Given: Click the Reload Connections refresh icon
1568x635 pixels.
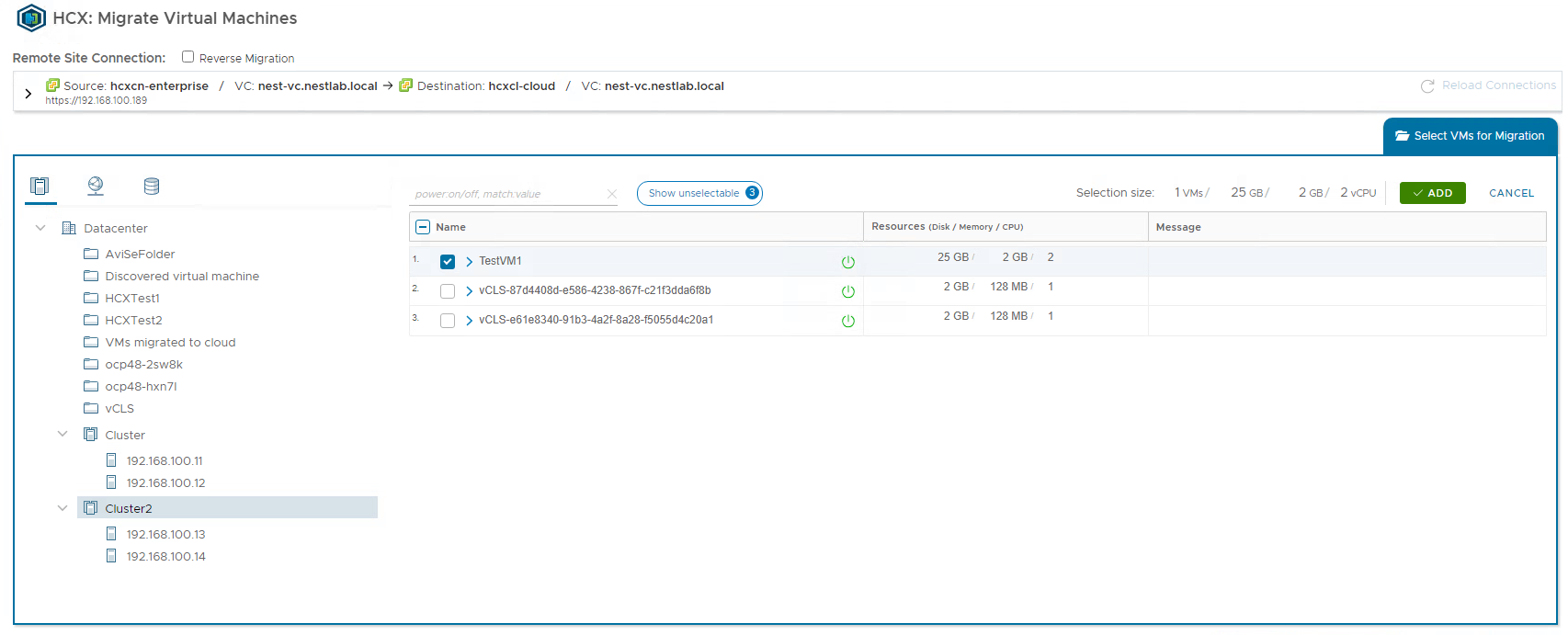Looking at the screenshot, I should pyautogui.click(x=1427, y=85).
